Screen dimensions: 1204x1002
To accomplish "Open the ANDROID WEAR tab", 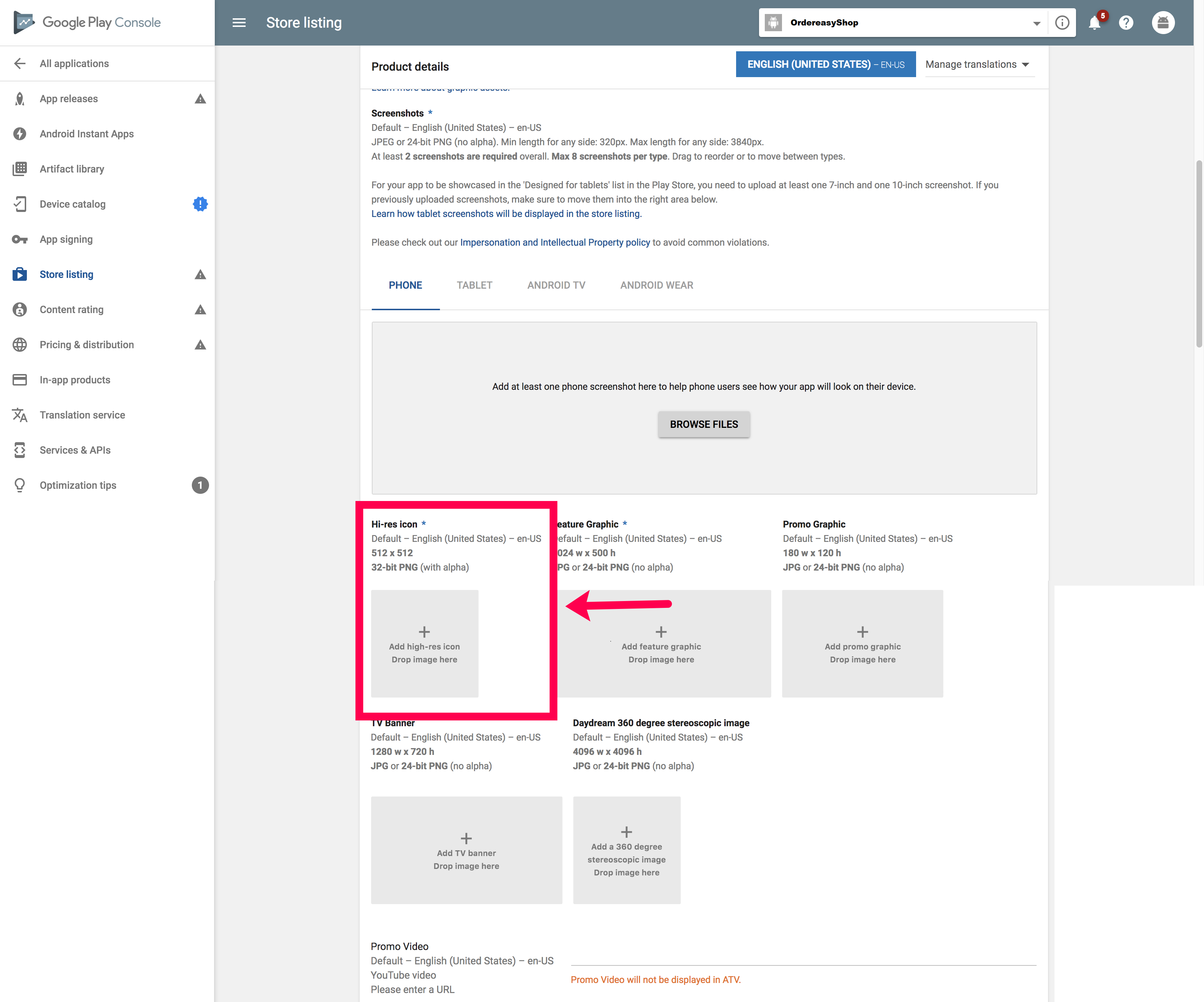I will [x=656, y=285].
